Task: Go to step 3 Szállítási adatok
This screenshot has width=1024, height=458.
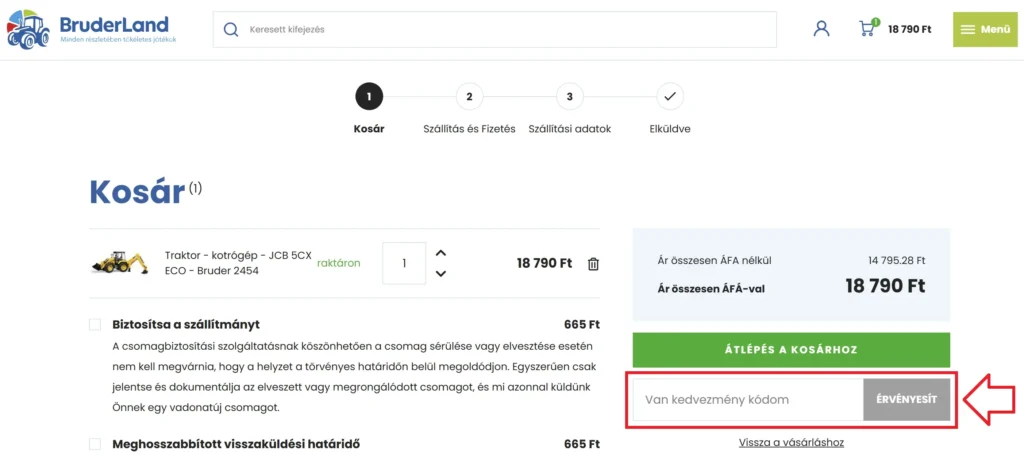Action: [x=570, y=97]
